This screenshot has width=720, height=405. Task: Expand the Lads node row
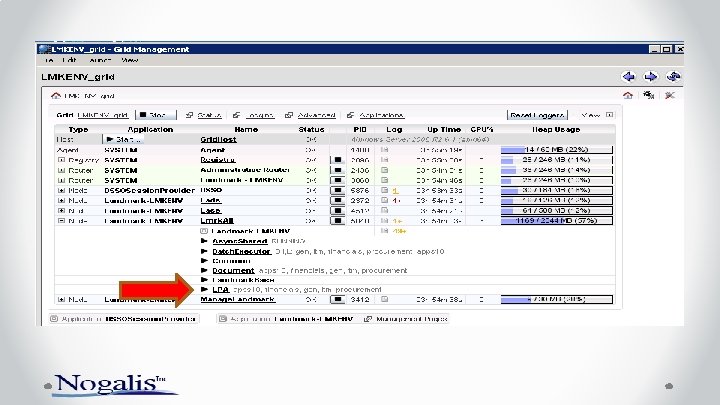61,200
